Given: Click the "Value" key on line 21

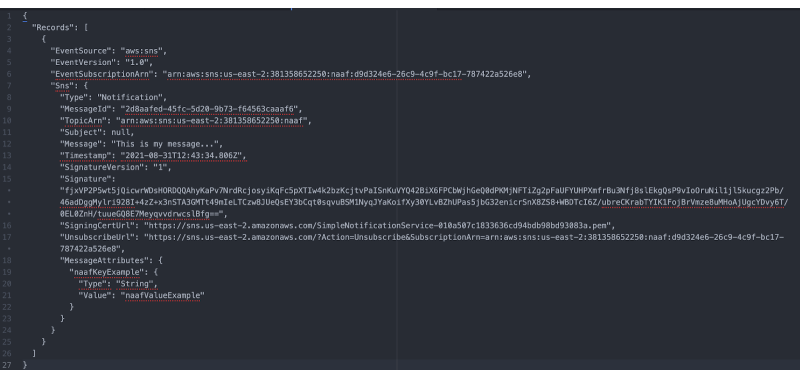Looking at the screenshot, I should pyautogui.click(x=94, y=295).
